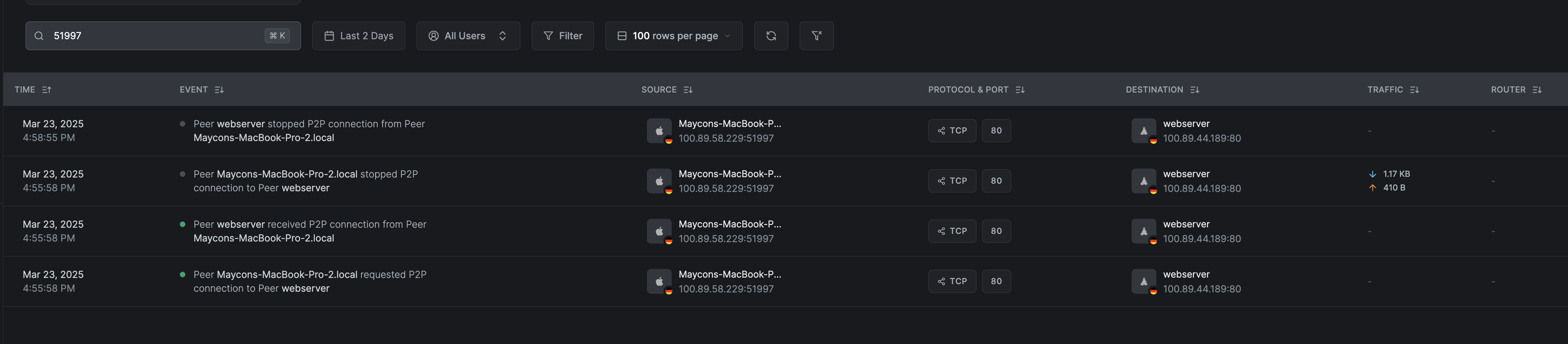Sort by the TIME column icon
Image resolution: width=1568 pixels, height=344 pixels.
click(x=47, y=90)
